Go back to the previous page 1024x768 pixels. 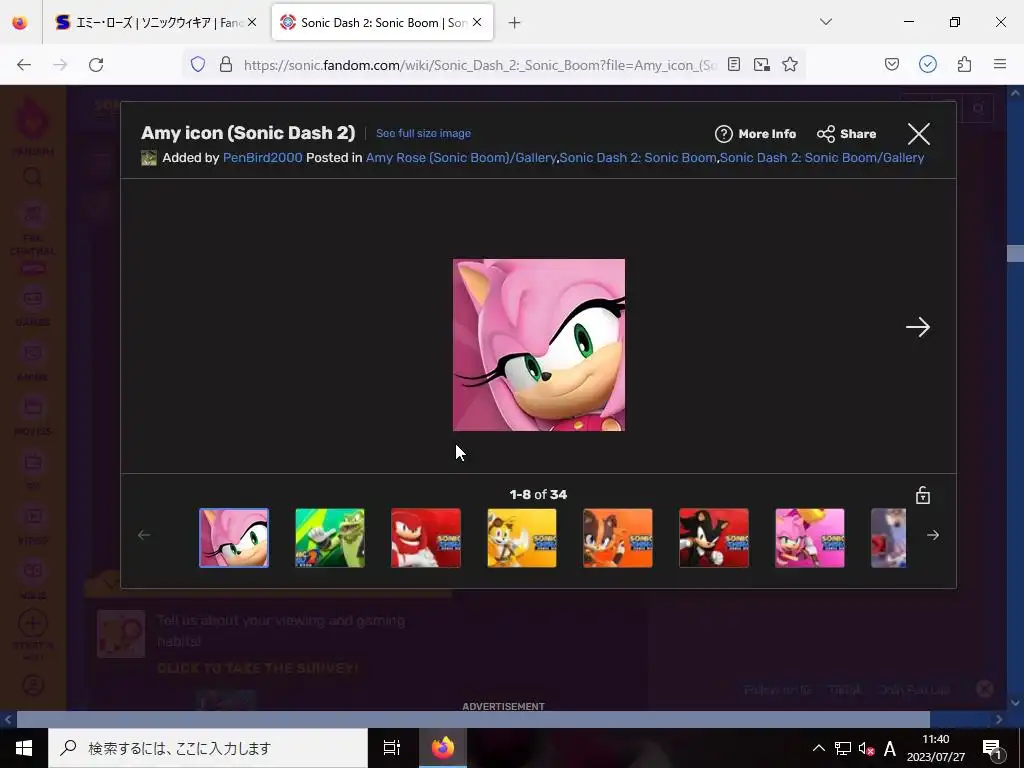pos(24,64)
